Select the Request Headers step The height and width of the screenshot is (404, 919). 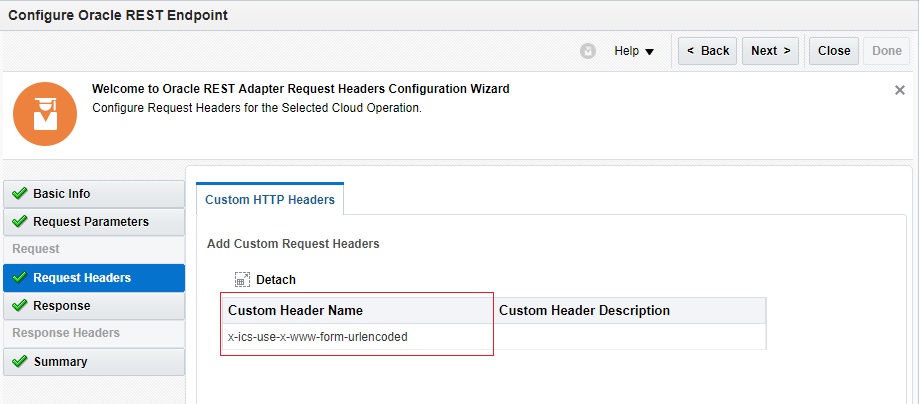point(94,278)
